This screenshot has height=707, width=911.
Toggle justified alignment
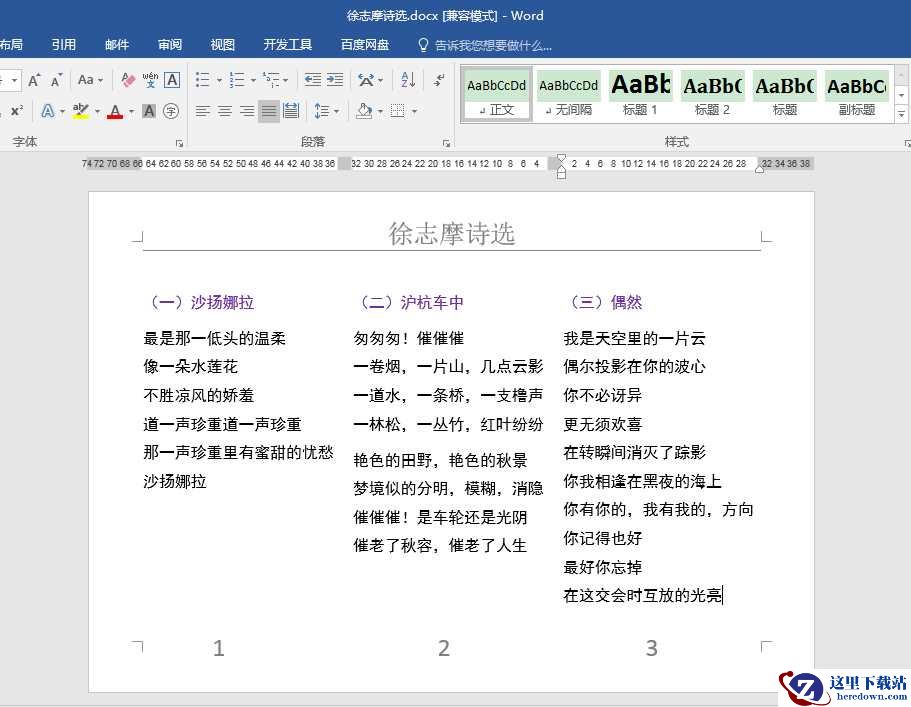tap(268, 110)
